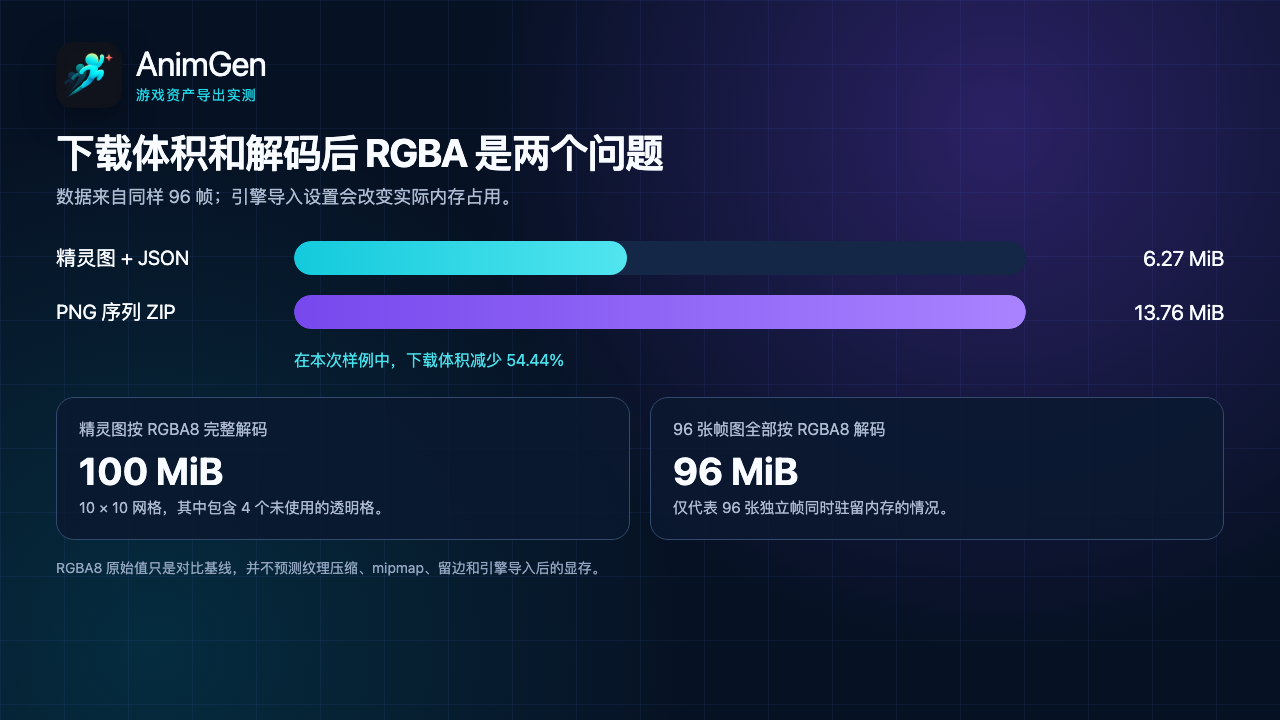Click the AnimGen running figure logo icon
This screenshot has width=1280, height=720.
point(89,75)
